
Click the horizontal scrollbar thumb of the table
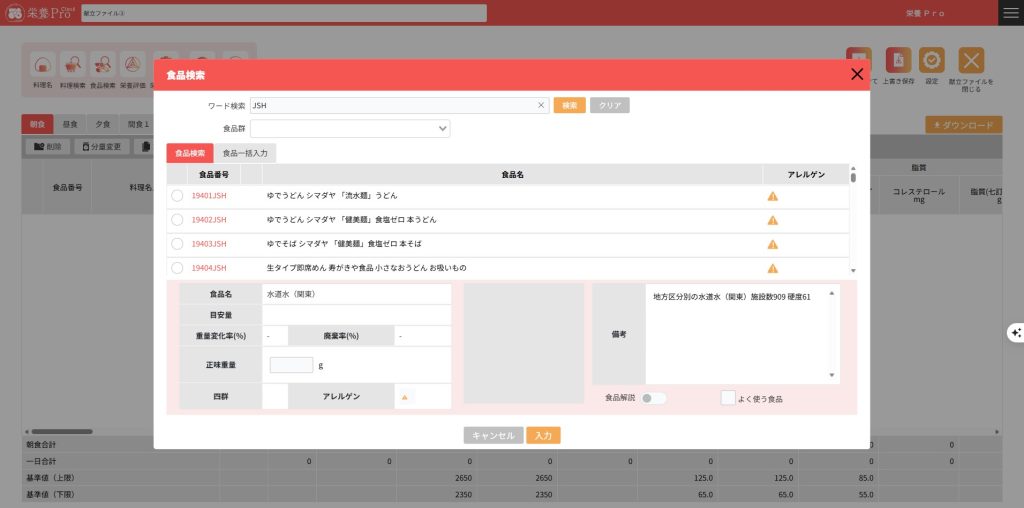click(62, 432)
